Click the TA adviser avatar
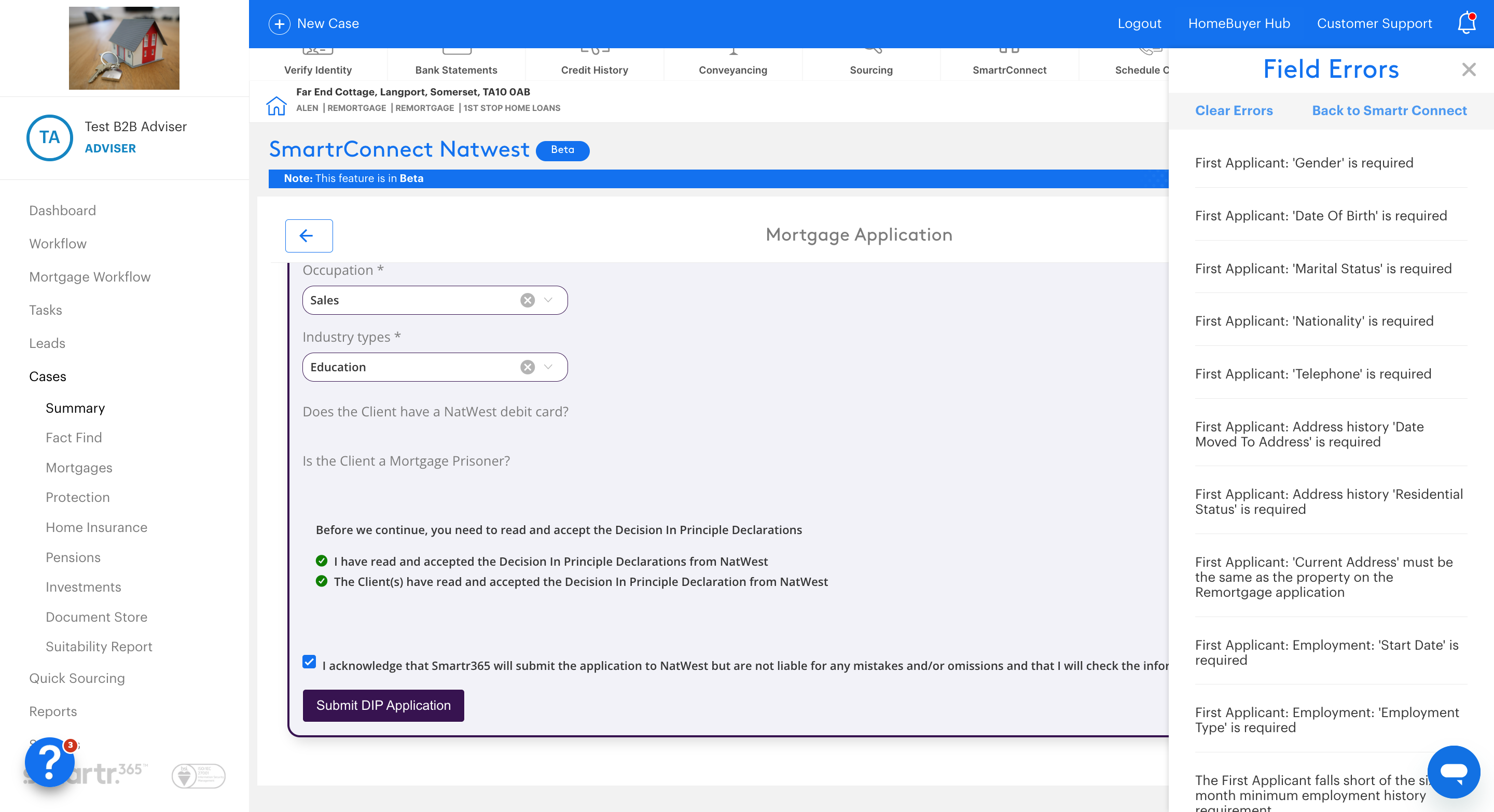1494x812 pixels. pos(50,137)
